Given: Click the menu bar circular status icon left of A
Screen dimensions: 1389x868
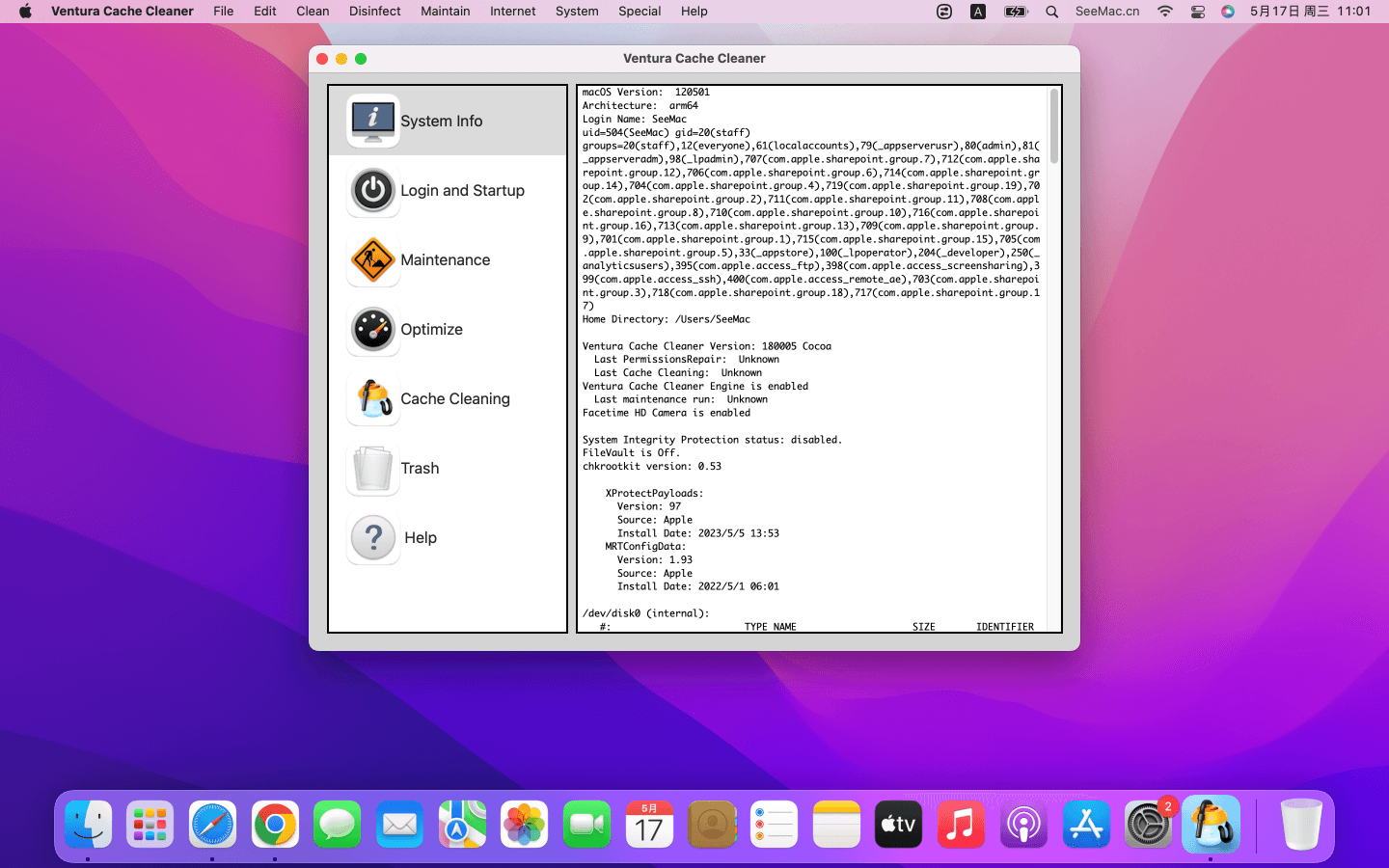Looking at the screenshot, I should (x=944, y=12).
